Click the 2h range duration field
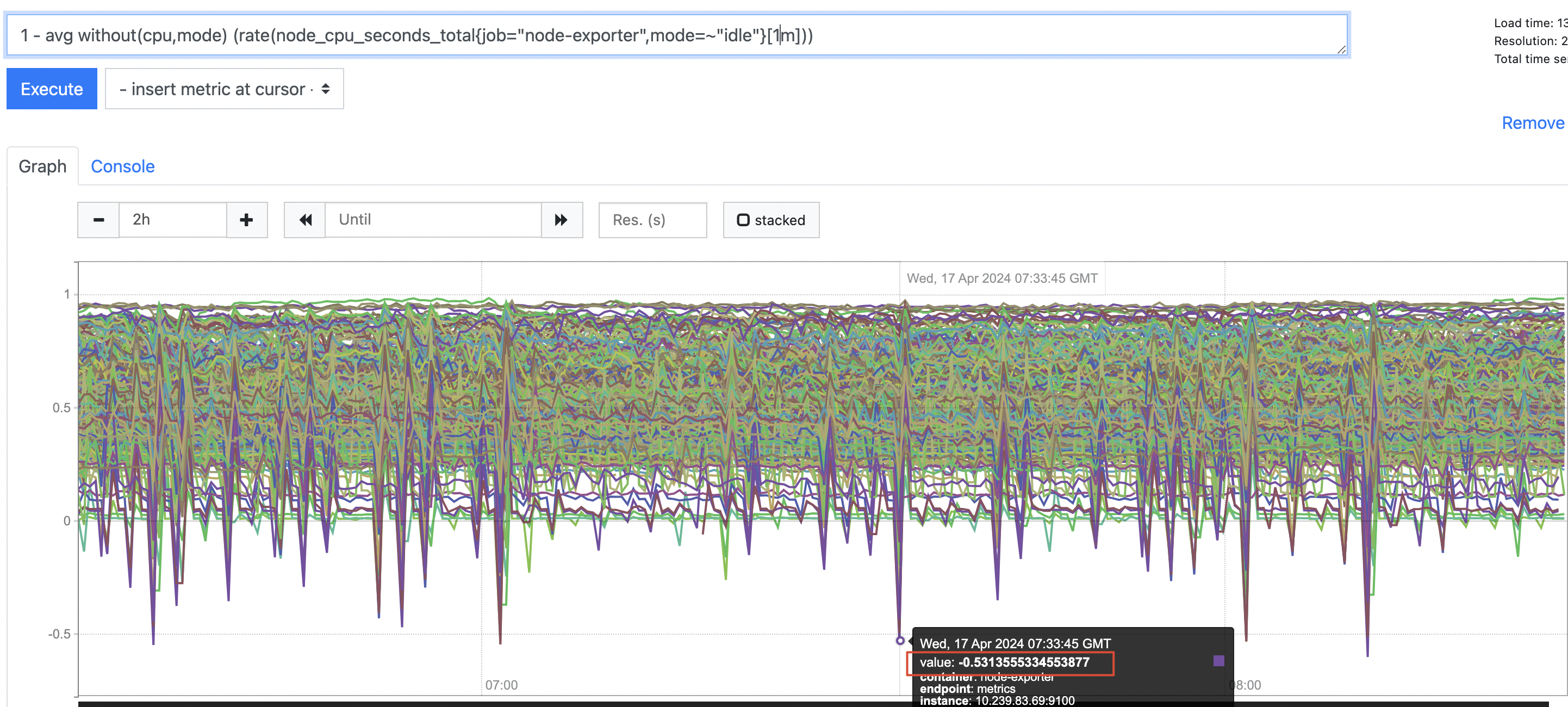Viewport: 1568px width, 707px height. tap(172, 220)
